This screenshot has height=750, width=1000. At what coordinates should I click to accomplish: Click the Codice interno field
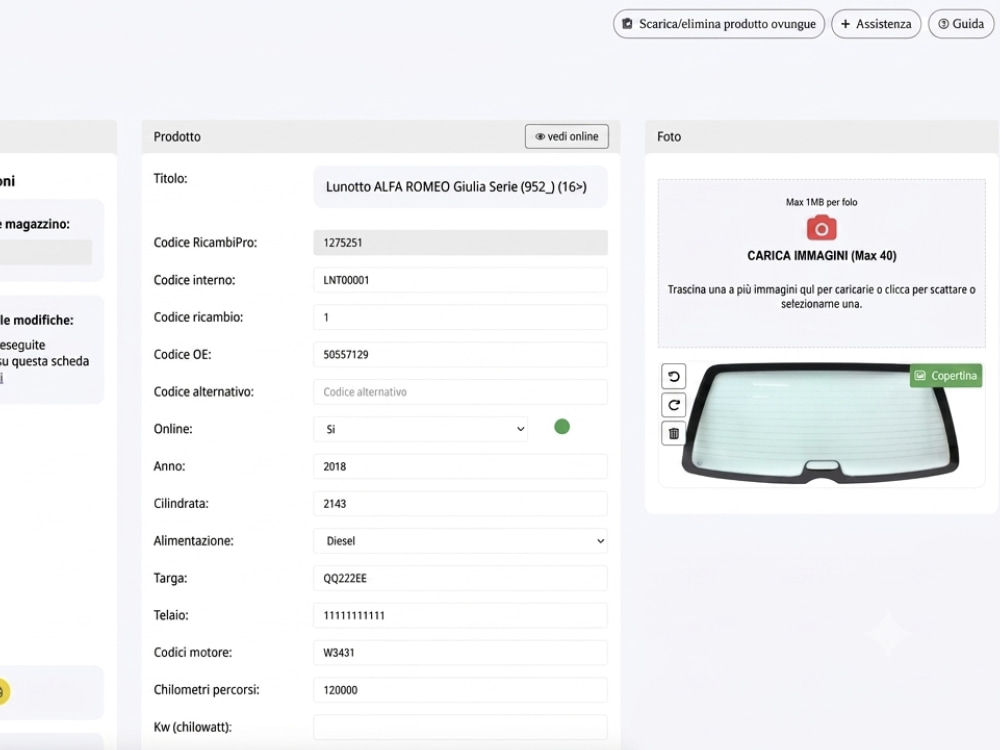460,280
